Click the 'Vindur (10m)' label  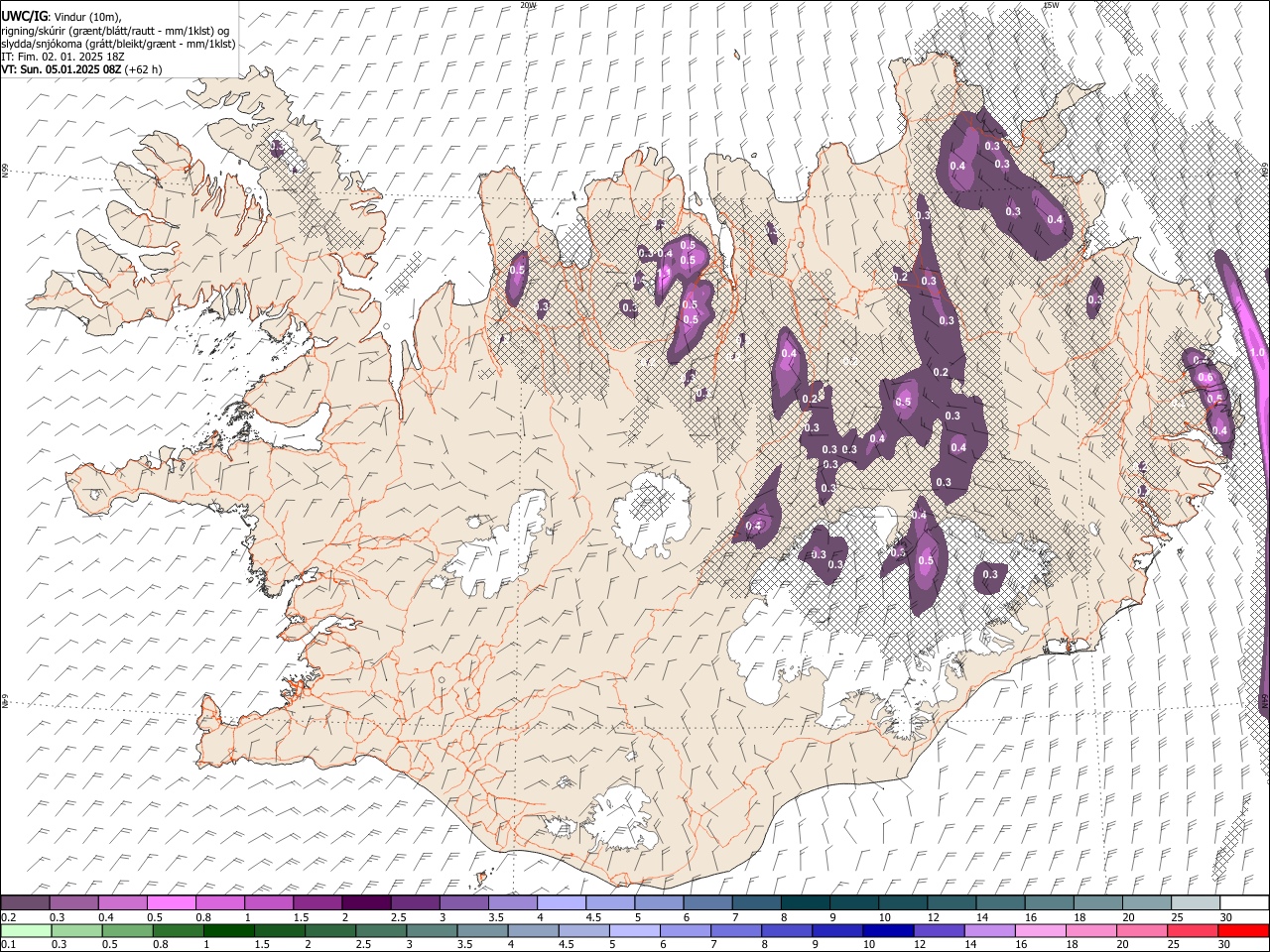click(86, 17)
